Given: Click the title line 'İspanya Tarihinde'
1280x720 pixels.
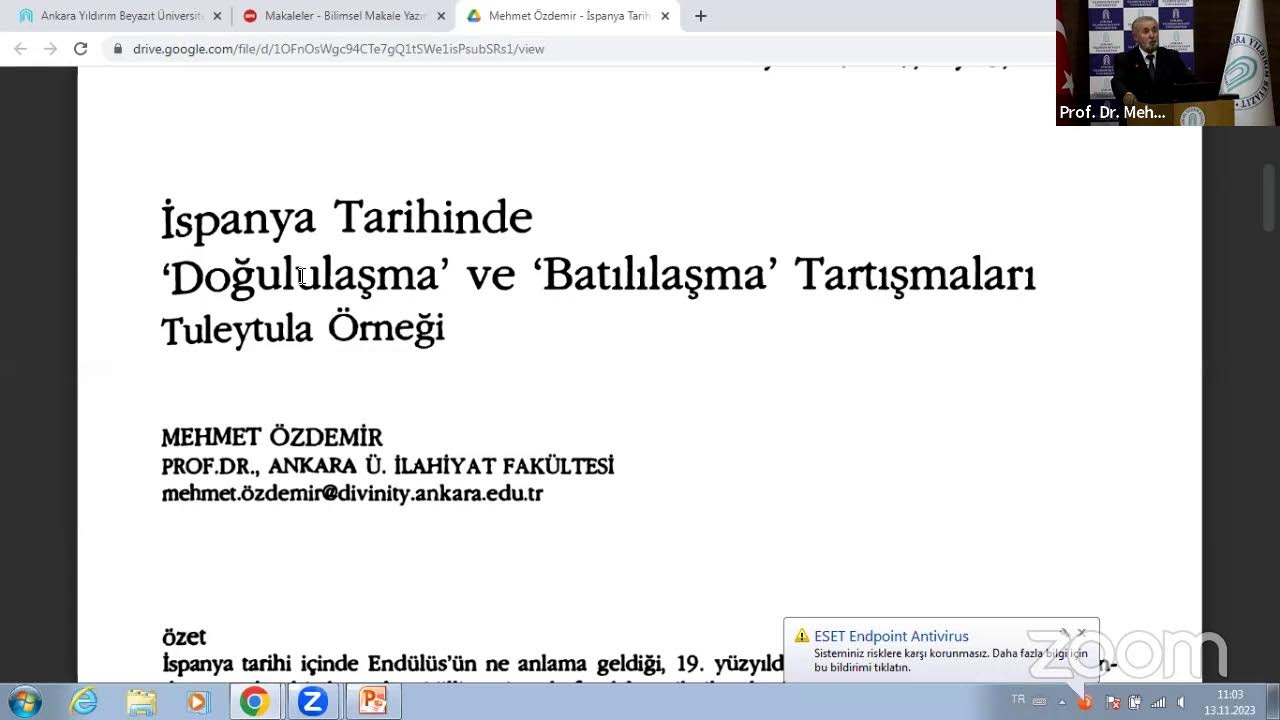Looking at the screenshot, I should 347,218.
